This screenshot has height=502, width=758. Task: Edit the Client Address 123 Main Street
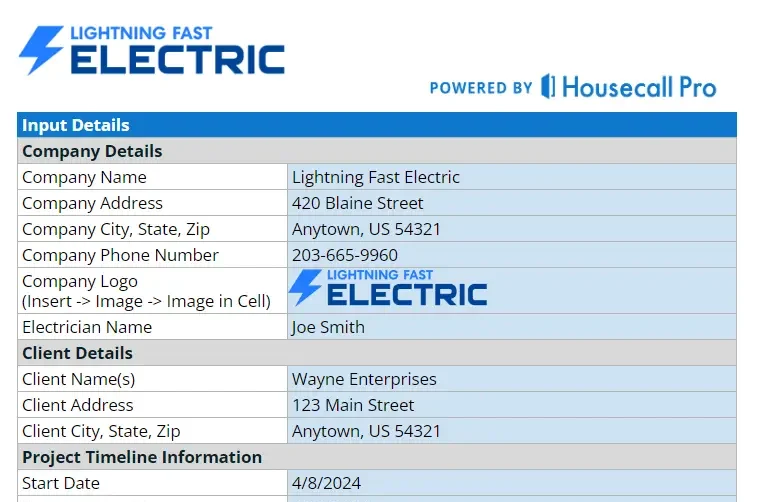pos(511,405)
